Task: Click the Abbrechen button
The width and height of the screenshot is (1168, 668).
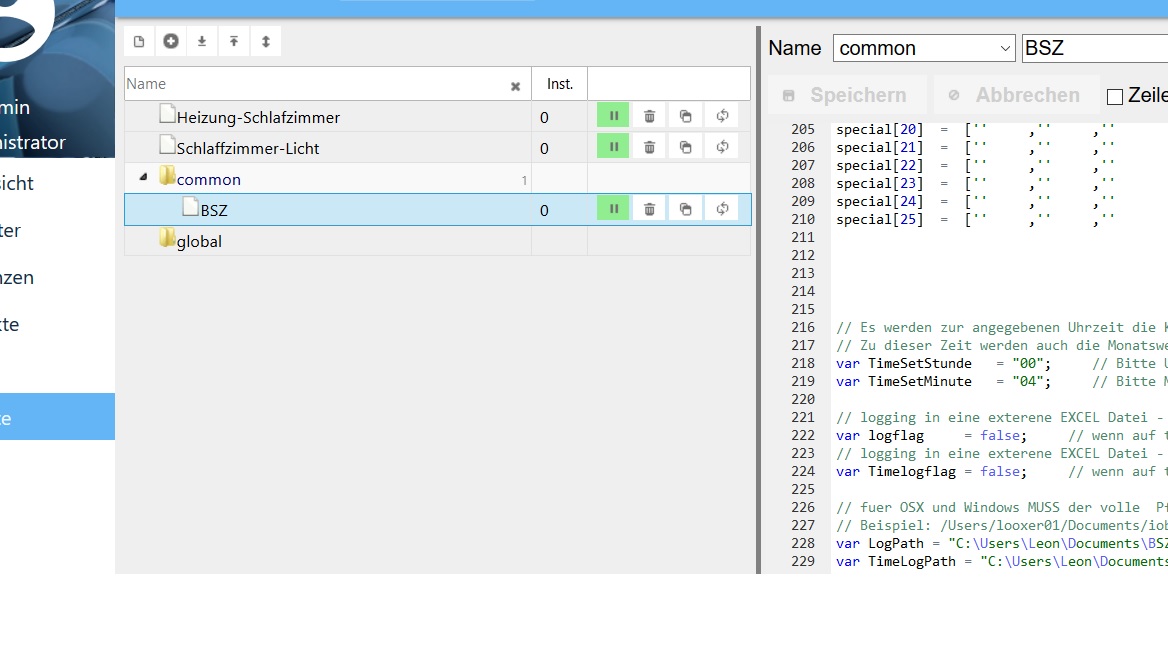Action: (x=1016, y=95)
